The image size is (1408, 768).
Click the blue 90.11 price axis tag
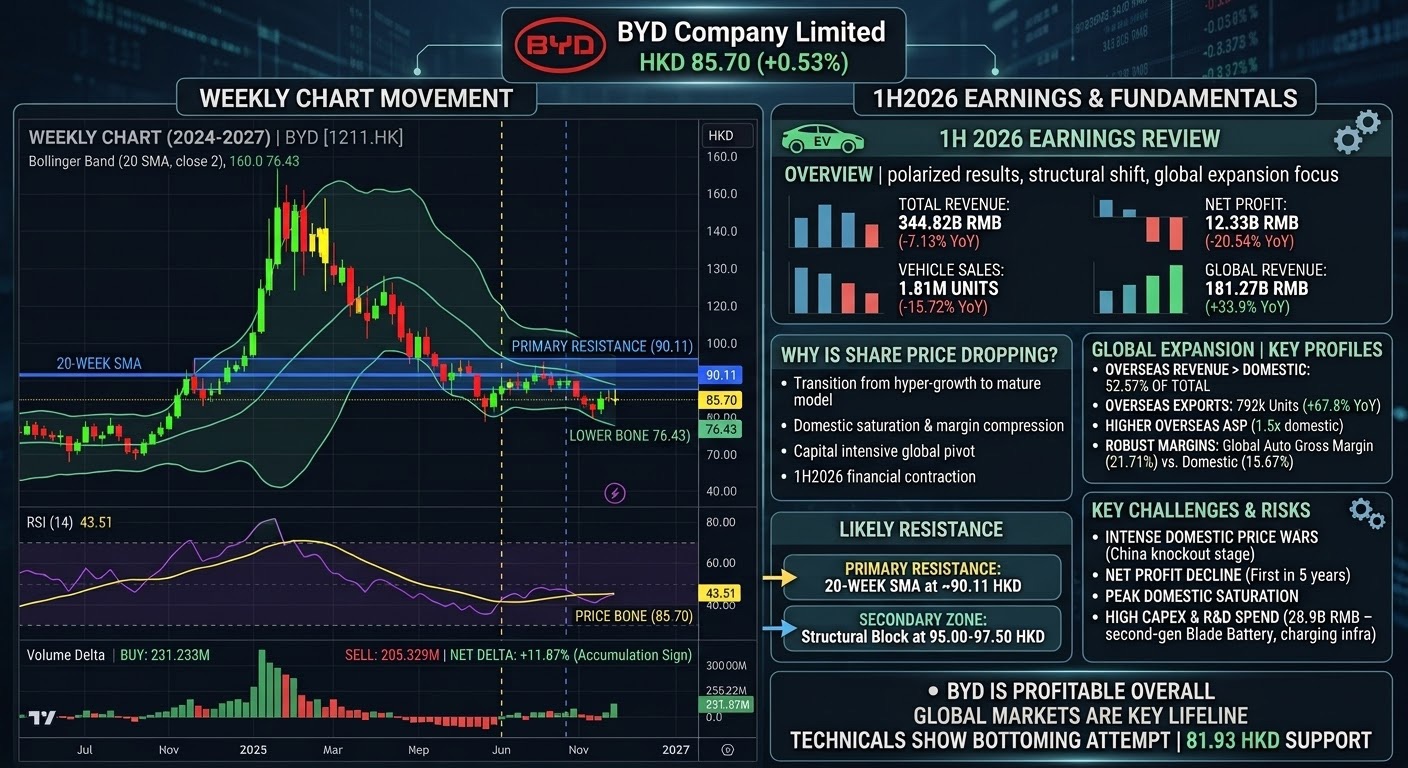(721, 375)
